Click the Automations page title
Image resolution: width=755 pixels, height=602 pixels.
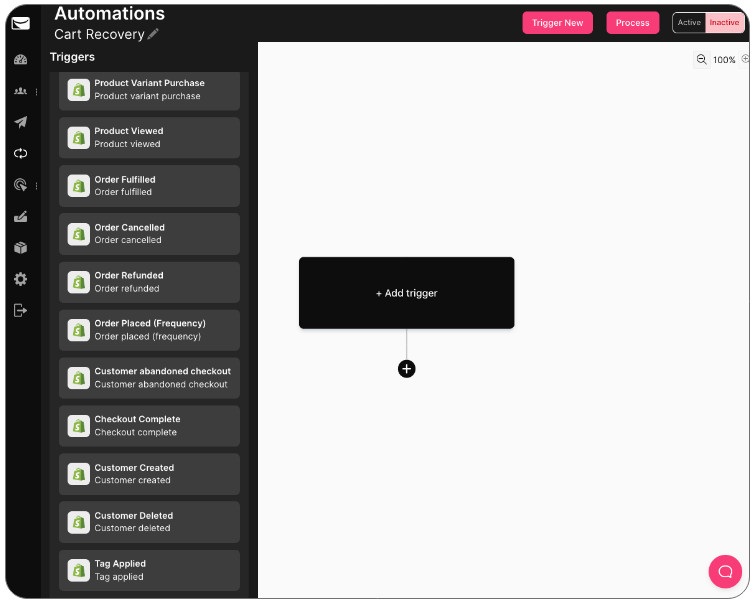(x=109, y=13)
